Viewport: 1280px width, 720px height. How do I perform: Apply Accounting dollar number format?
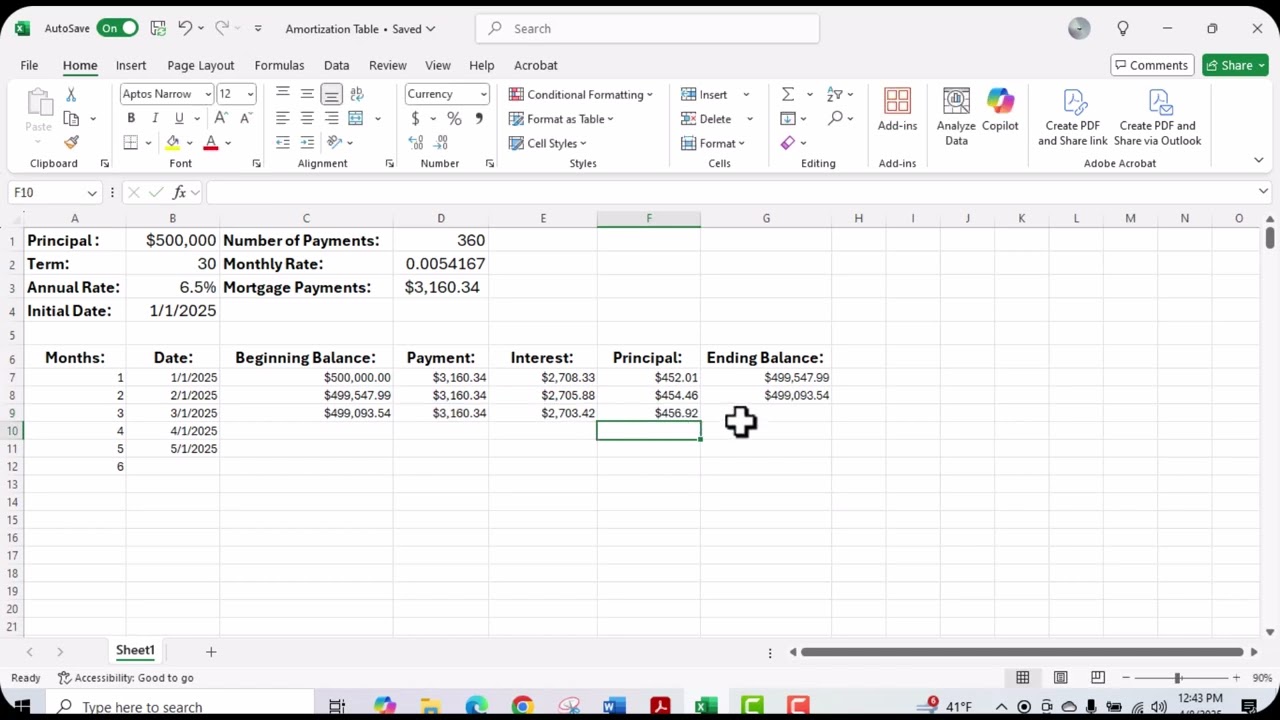(415, 118)
